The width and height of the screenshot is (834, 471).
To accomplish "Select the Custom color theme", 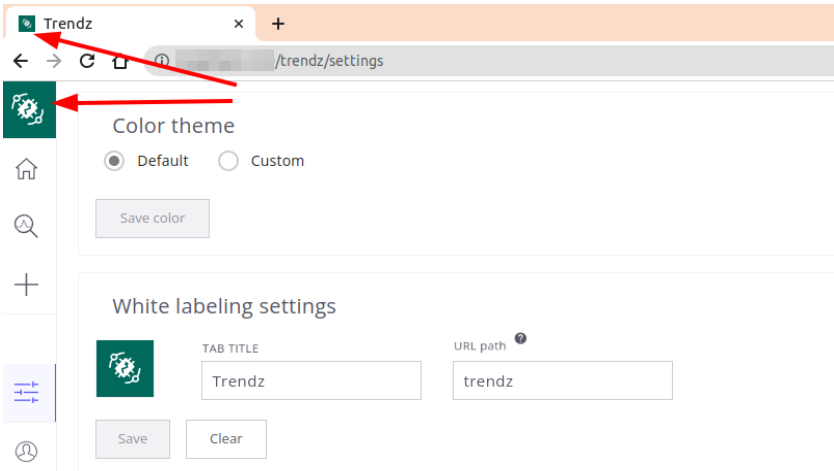I will pyautogui.click(x=228, y=161).
